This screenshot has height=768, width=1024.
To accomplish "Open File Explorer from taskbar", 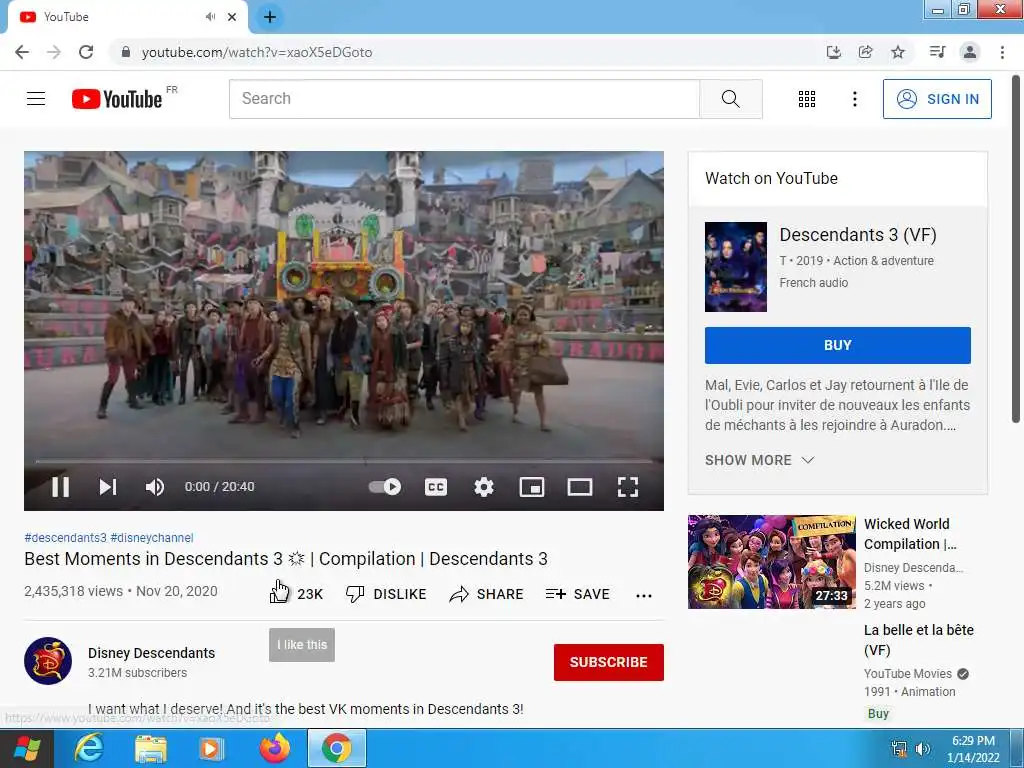I will click(x=150, y=748).
